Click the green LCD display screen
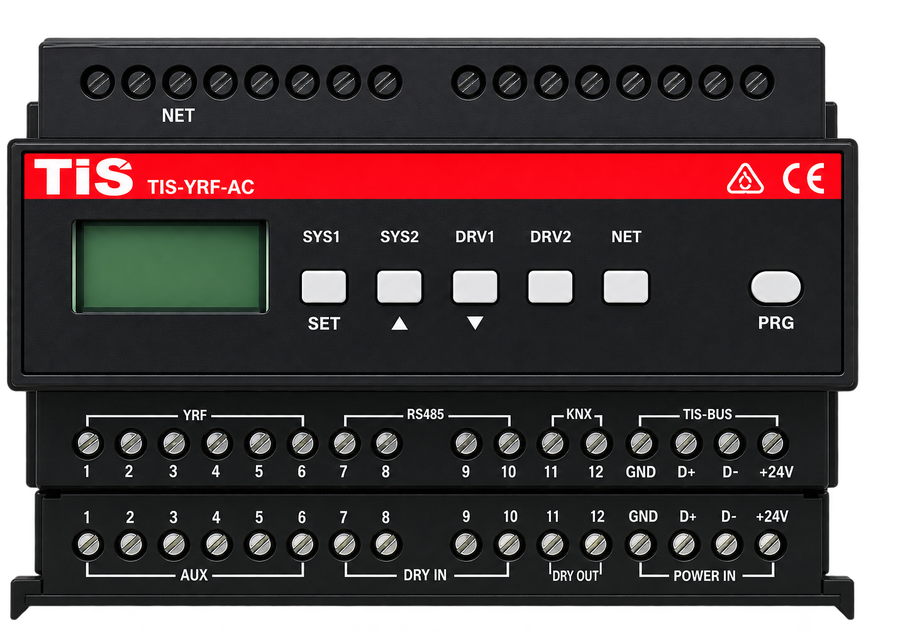Image resolution: width=900 pixels, height=643 pixels. (x=170, y=266)
